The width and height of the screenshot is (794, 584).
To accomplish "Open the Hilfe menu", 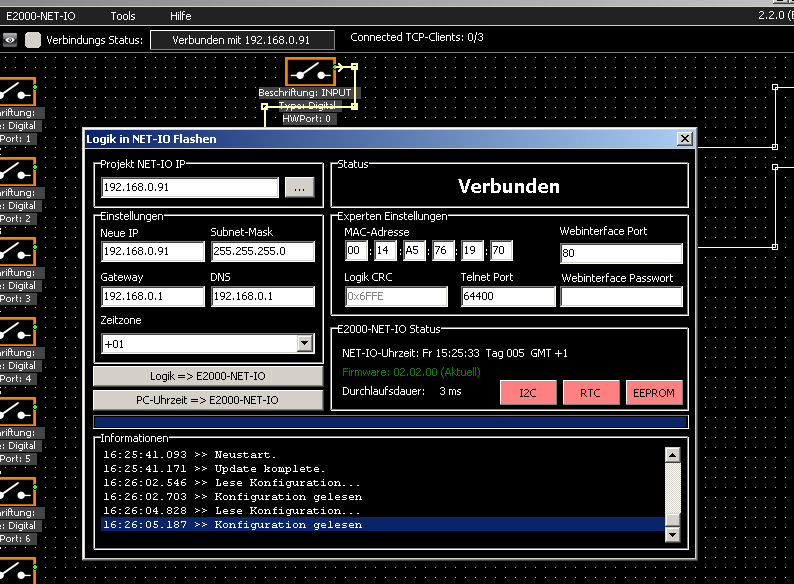I will 181,16.
